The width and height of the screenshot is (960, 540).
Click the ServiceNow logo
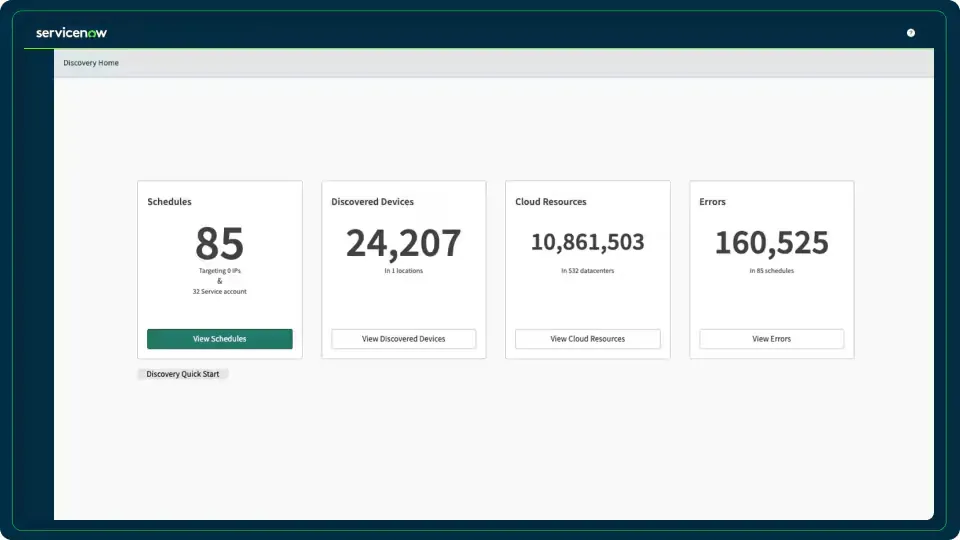(x=71, y=33)
